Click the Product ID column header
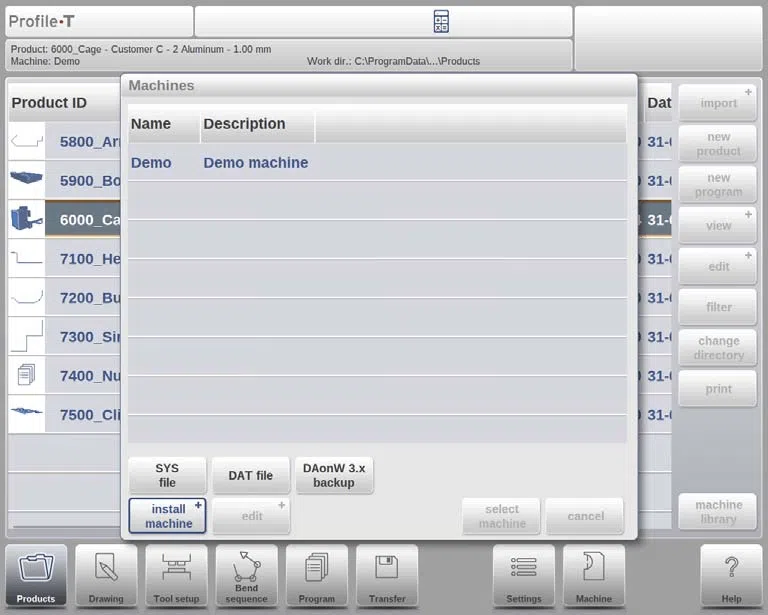Viewport: 768px width, 615px height. 65,103
